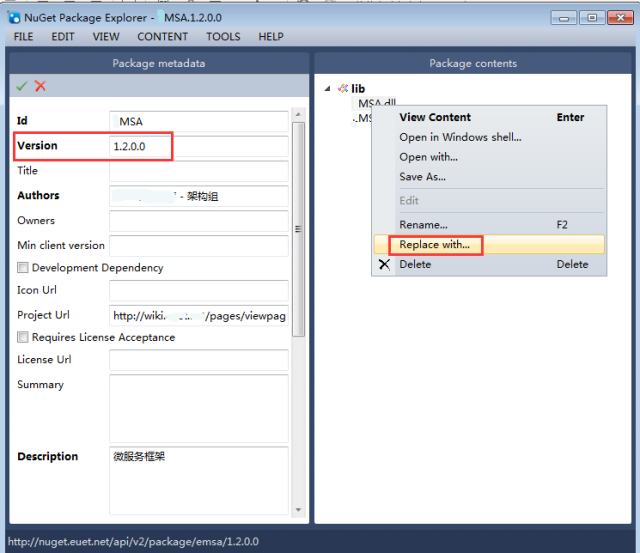
Task: Focus the Title input field
Action: (x=199, y=171)
